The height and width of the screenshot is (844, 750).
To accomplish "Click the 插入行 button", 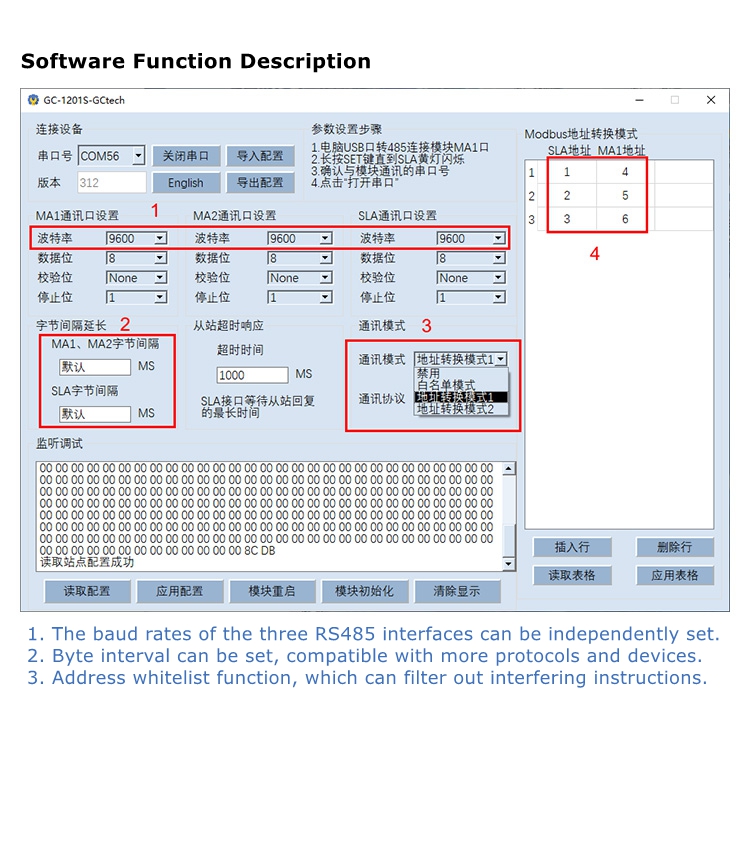I will pyautogui.click(x=571, y=547).
